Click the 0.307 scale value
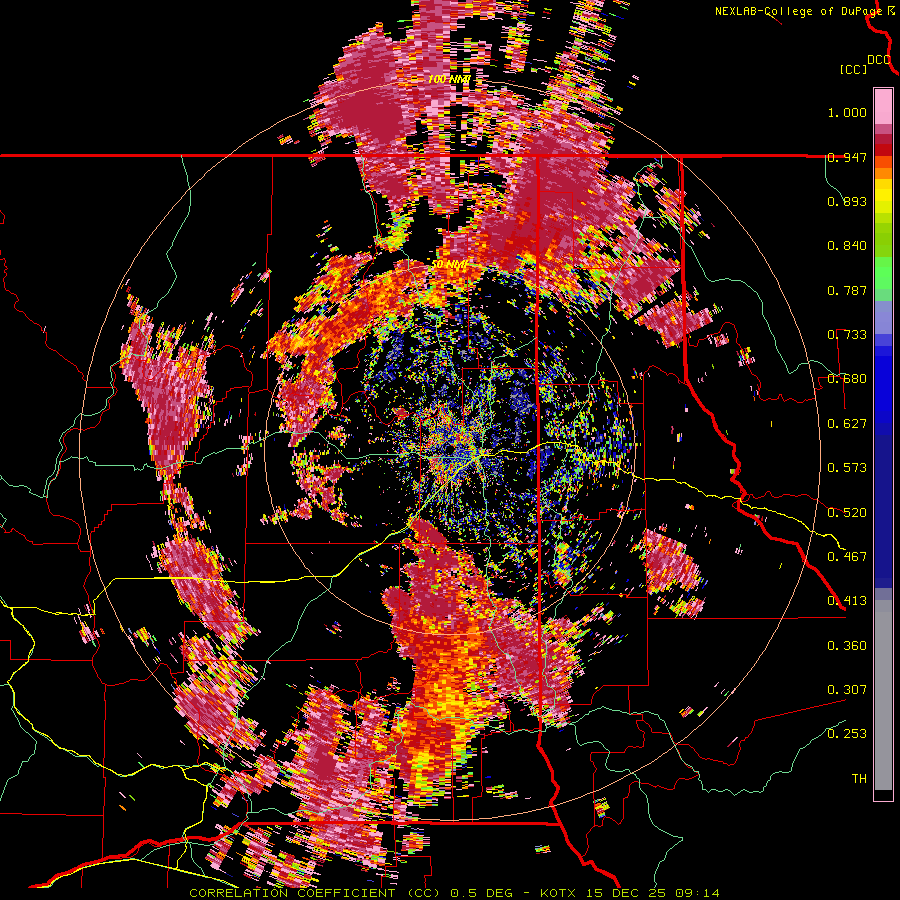This screenshot has height=900, width=900. [847, 690]
